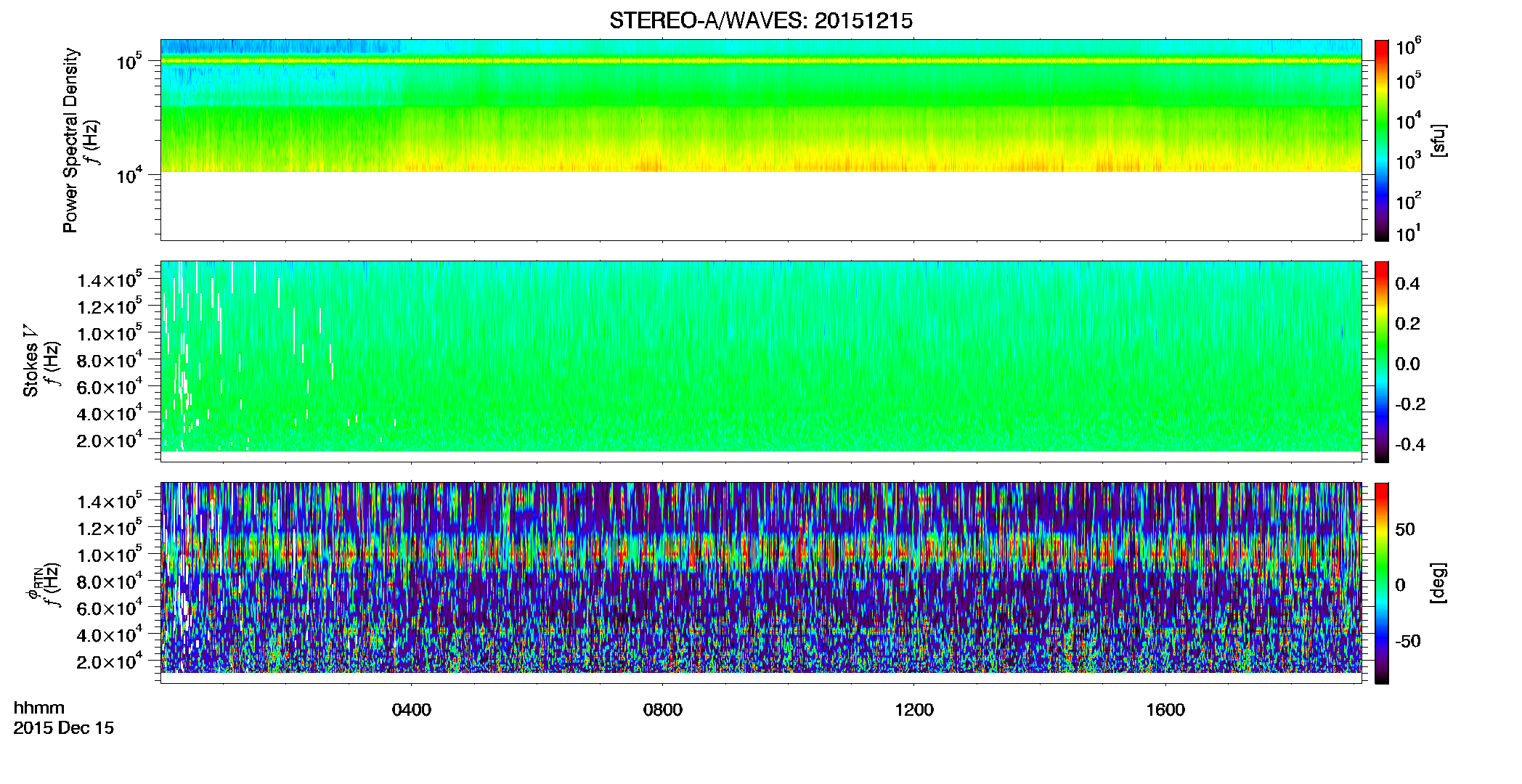Click the power spectral density color bar
This screenshot has width=1522, height=784.
click(x=1382, y=140)
